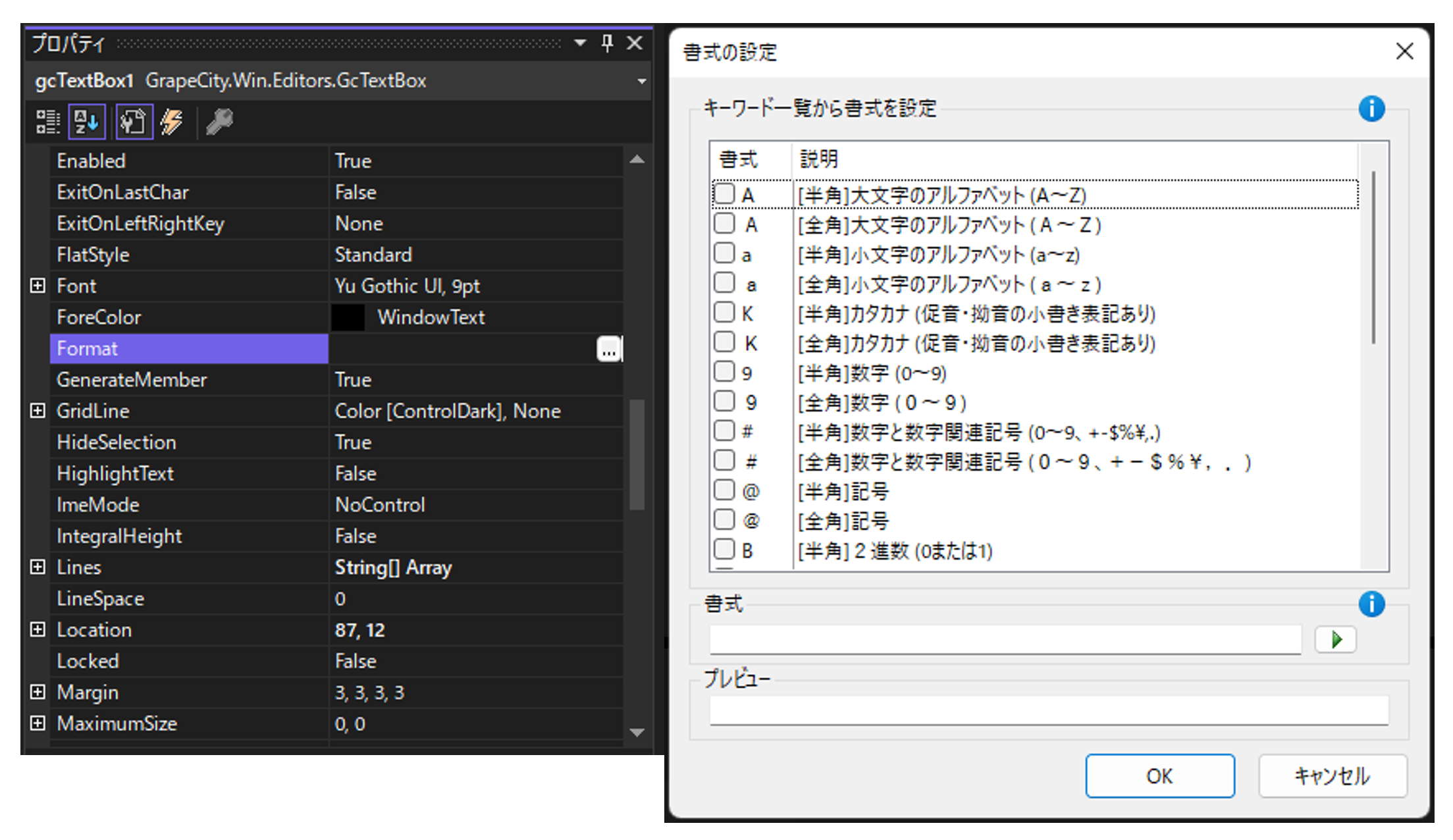Check half-width @ symbols checkbox
Image resolution: width=1453 pixels, height=840 pixels.
pyautogui.click(x=725, y=490)
